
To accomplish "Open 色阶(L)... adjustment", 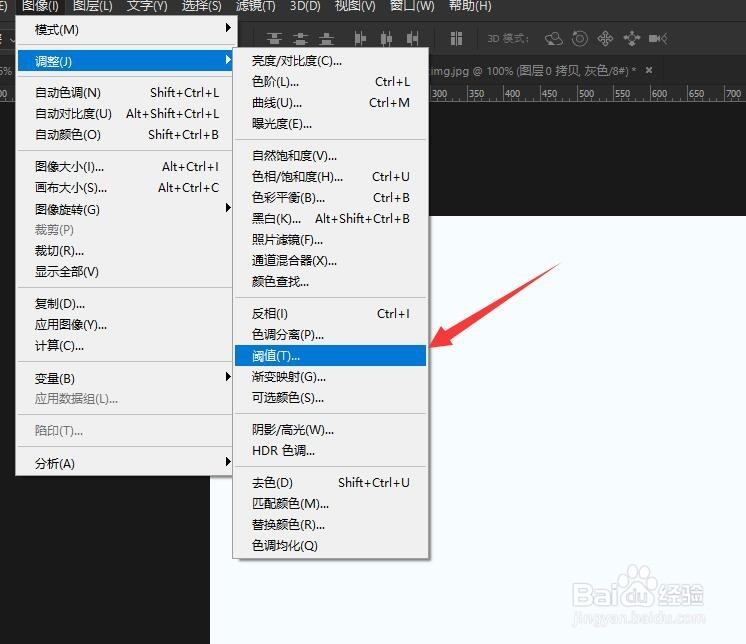I will tap(331, 82).
